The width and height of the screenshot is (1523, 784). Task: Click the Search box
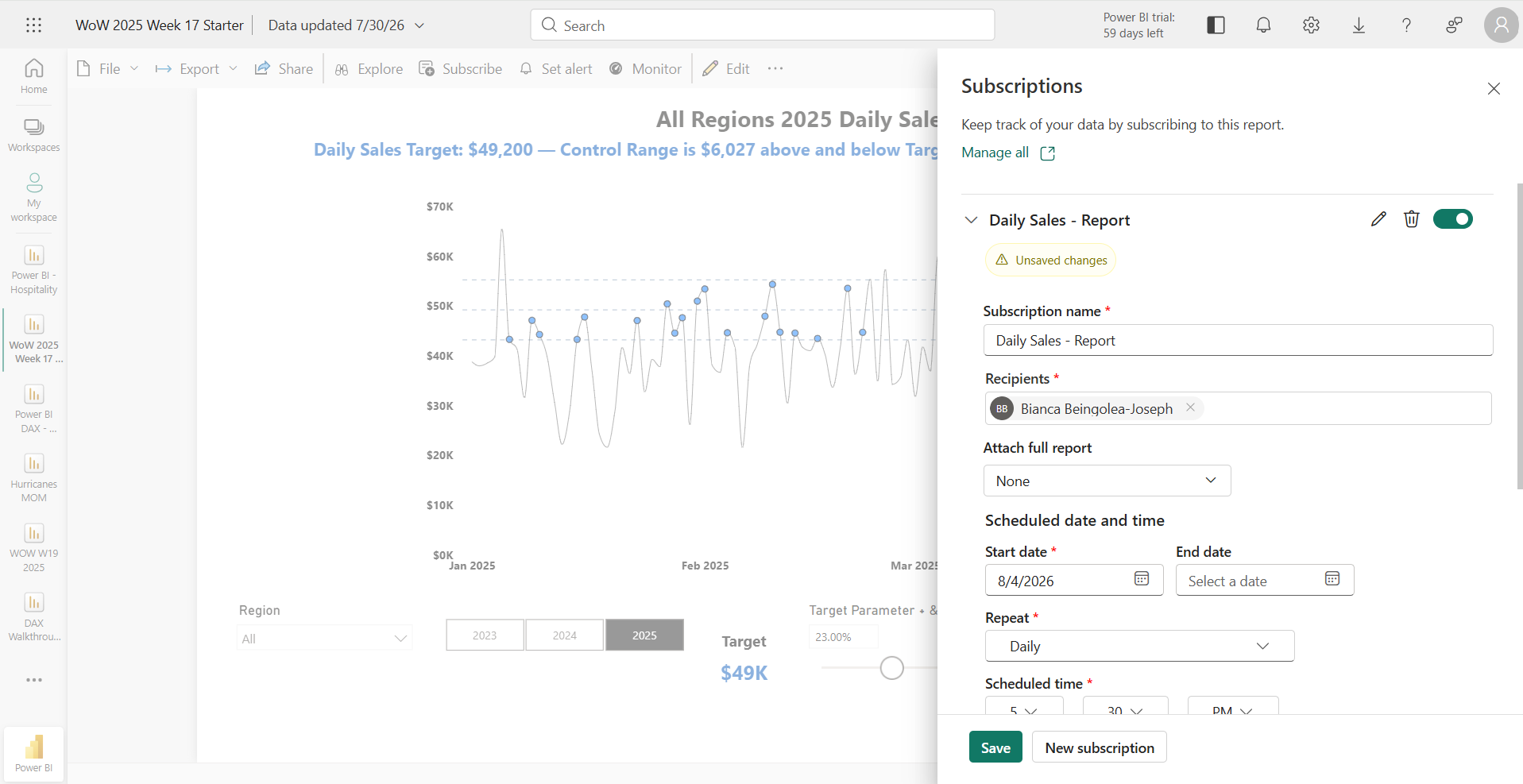763,25
